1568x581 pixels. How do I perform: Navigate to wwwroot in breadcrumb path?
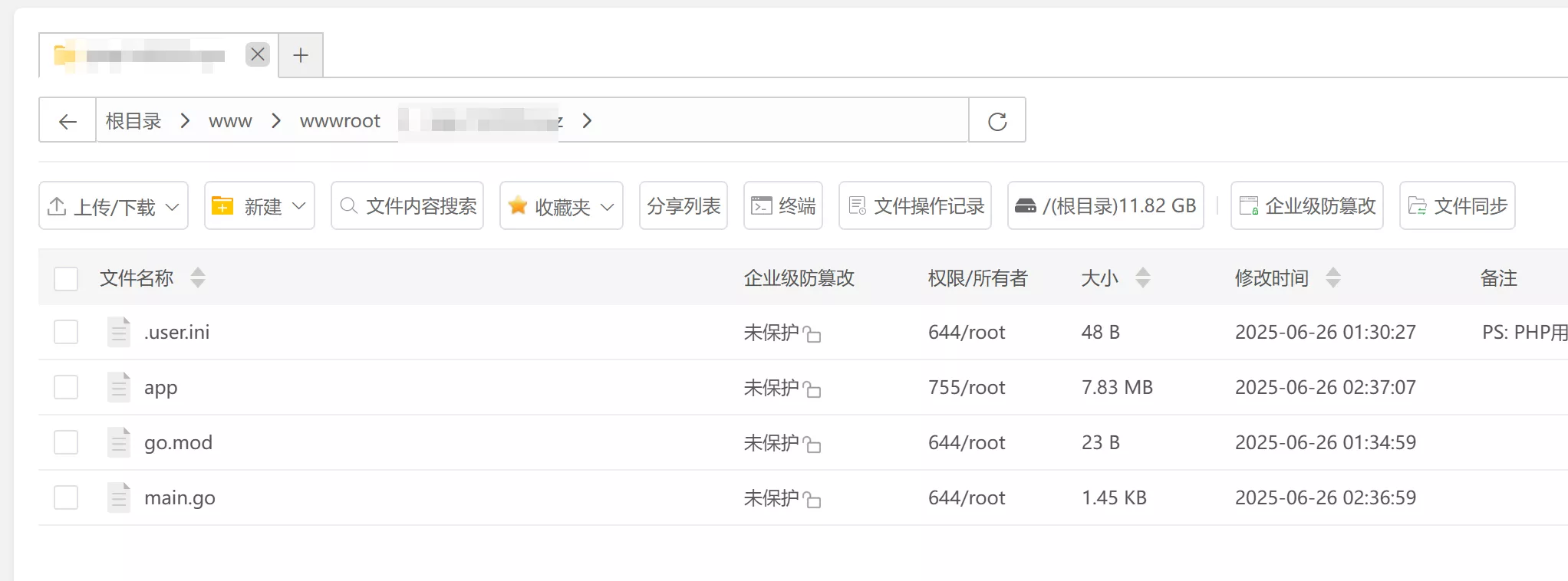click(x=340, y=121)
